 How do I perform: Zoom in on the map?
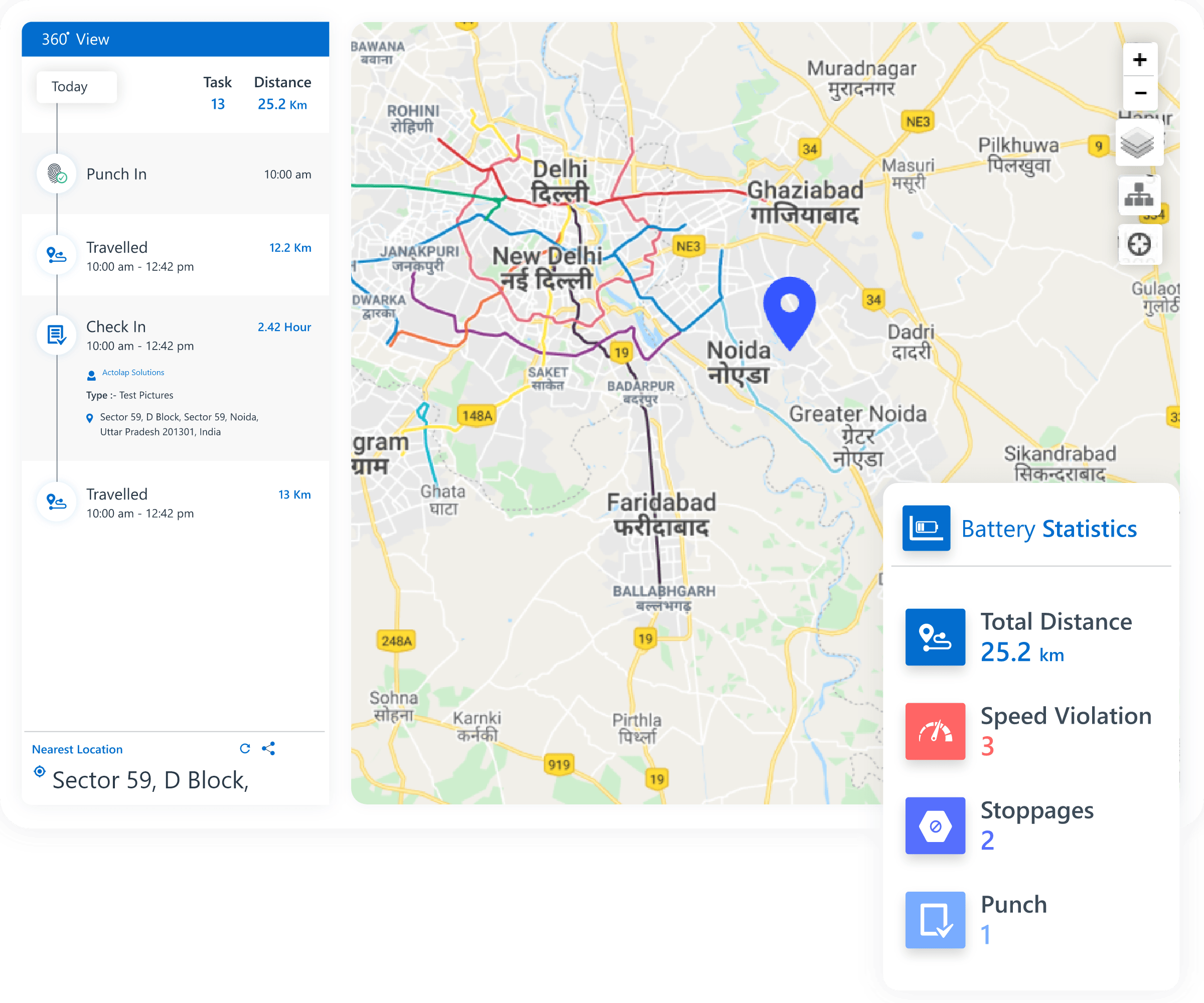[1139, 60]
